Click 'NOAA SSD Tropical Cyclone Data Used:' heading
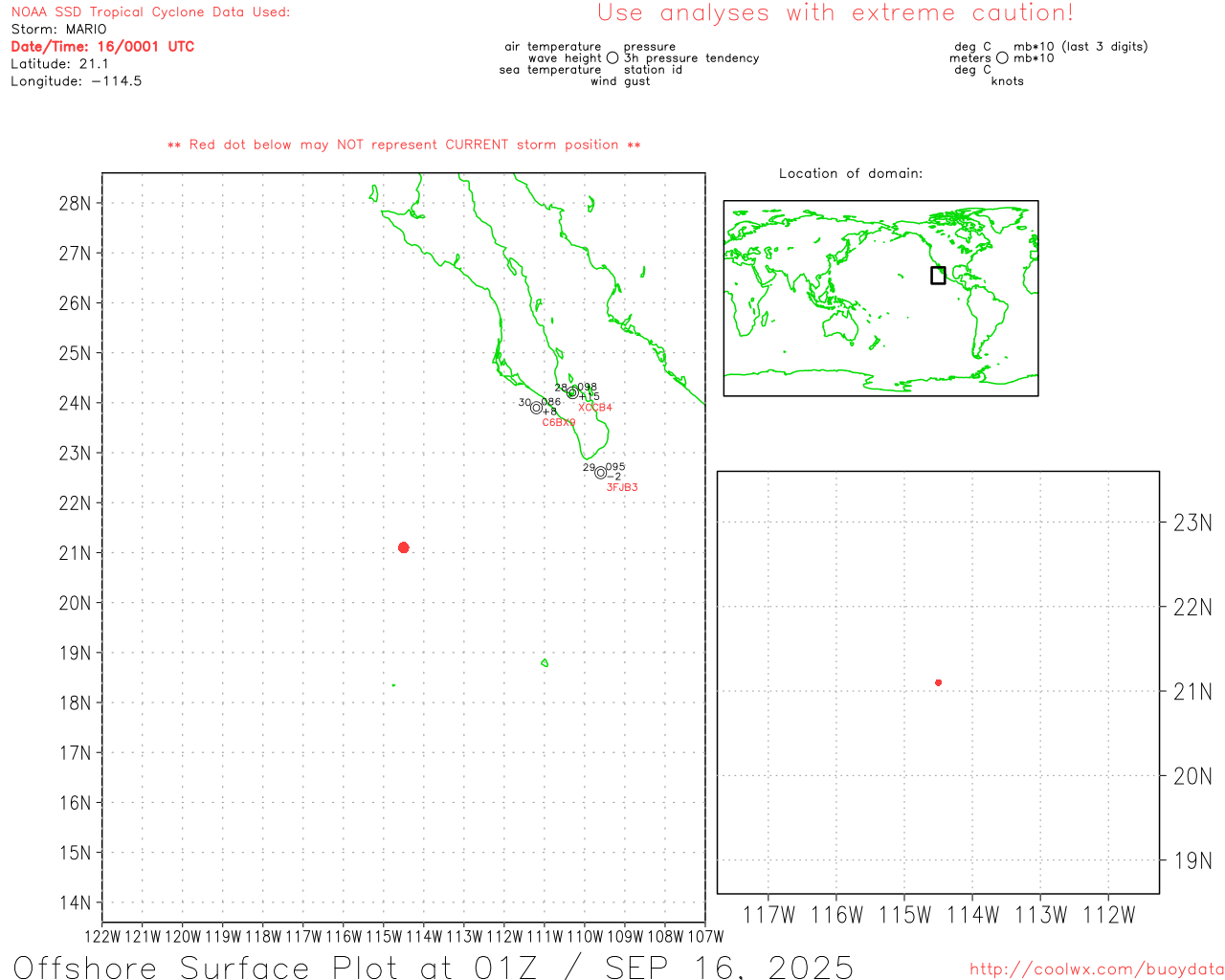 point(150,12)
